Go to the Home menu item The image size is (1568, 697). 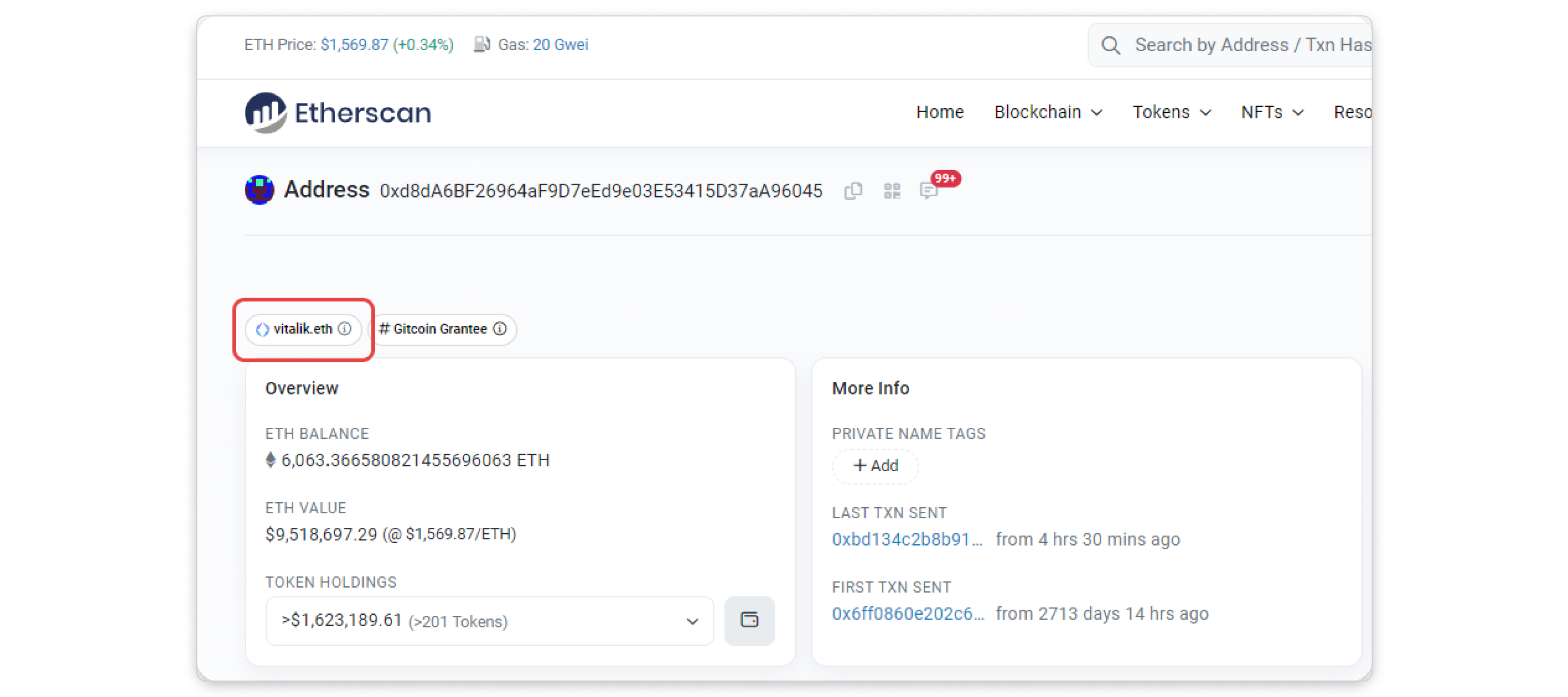pos(940,113)
